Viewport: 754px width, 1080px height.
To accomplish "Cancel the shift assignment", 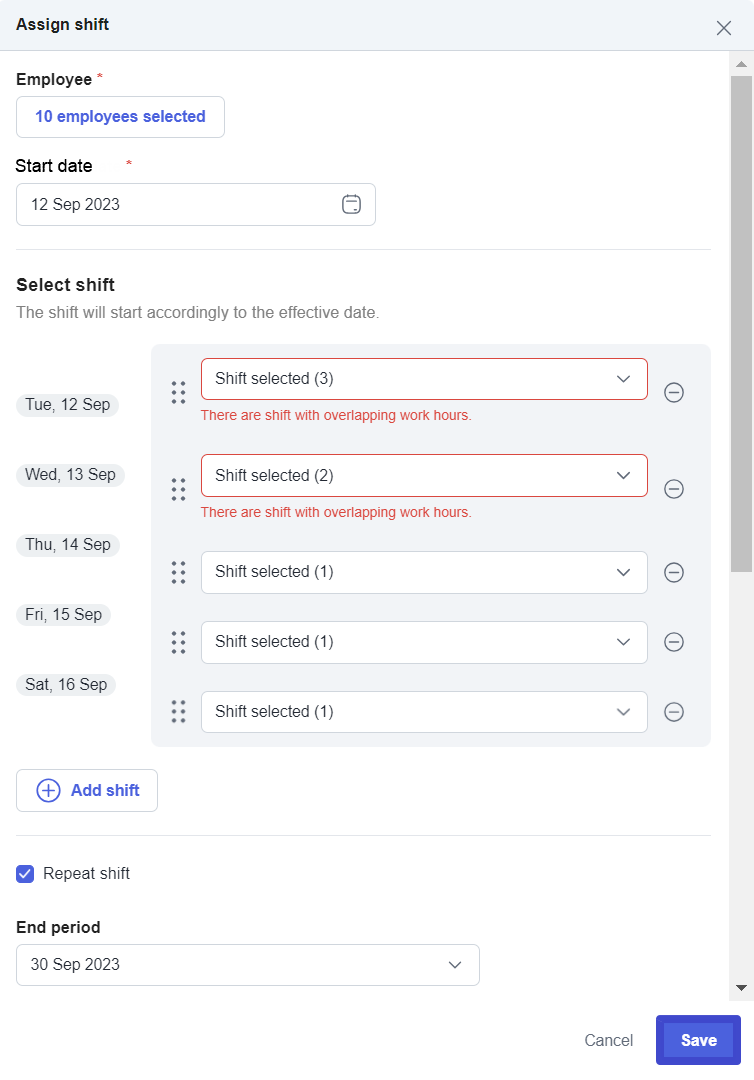I will (x=608, y=1040).
